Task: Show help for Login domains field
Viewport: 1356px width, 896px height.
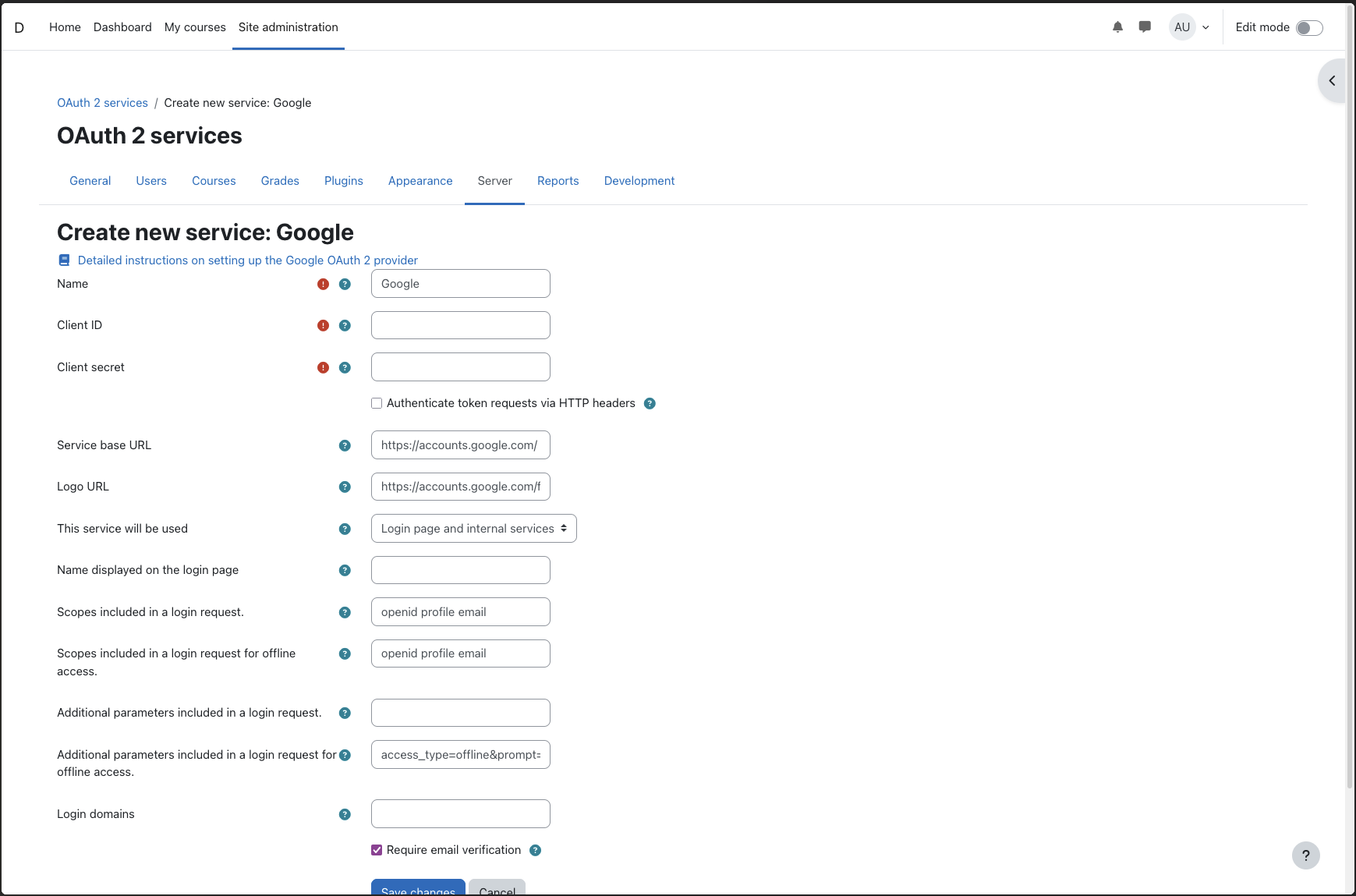Action: (345, 815)
